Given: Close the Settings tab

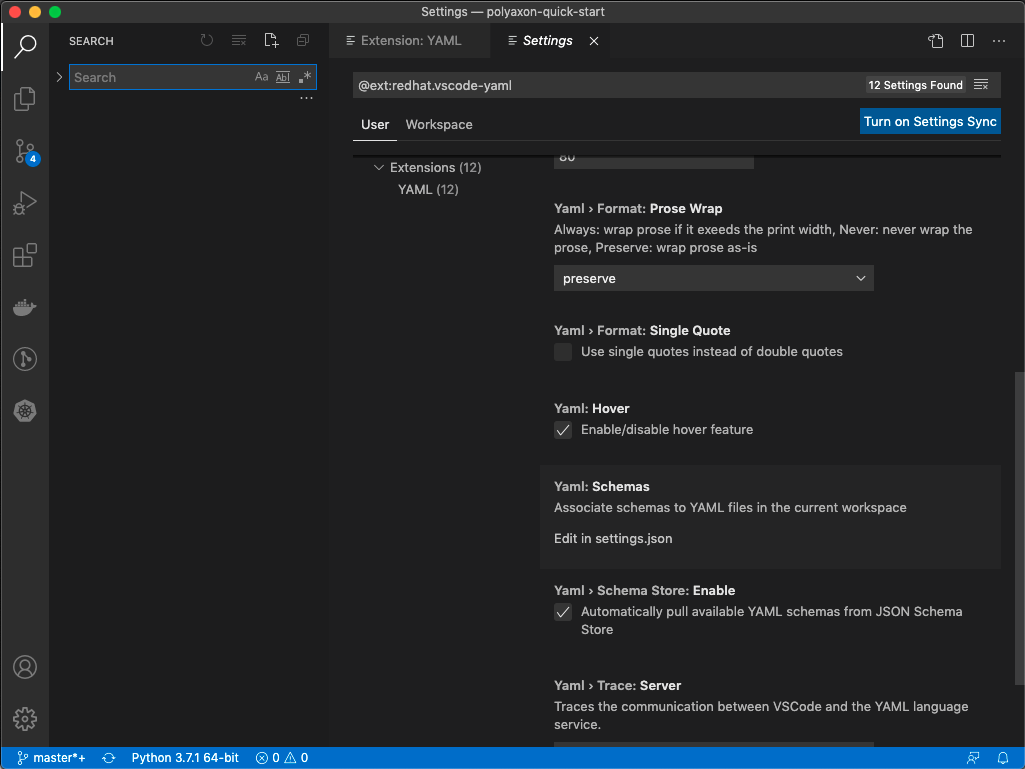Looking at the screenshot, I should pos(594,41).
